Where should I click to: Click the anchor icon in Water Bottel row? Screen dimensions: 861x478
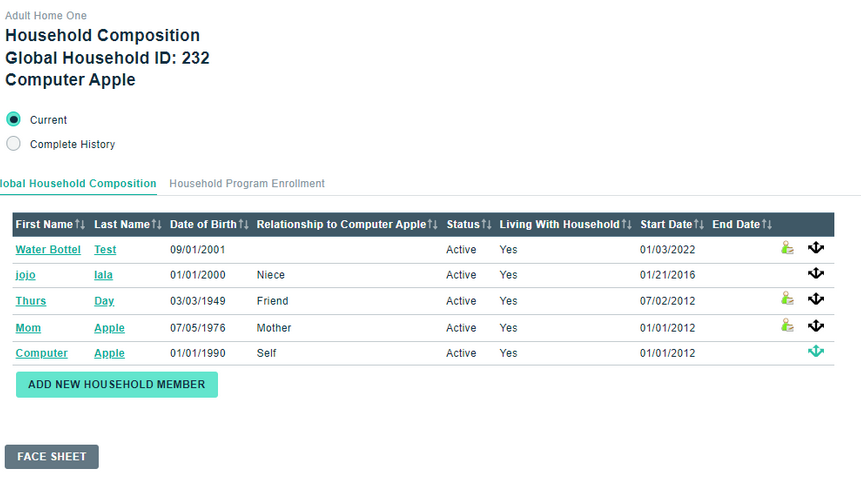coord(816,248)
